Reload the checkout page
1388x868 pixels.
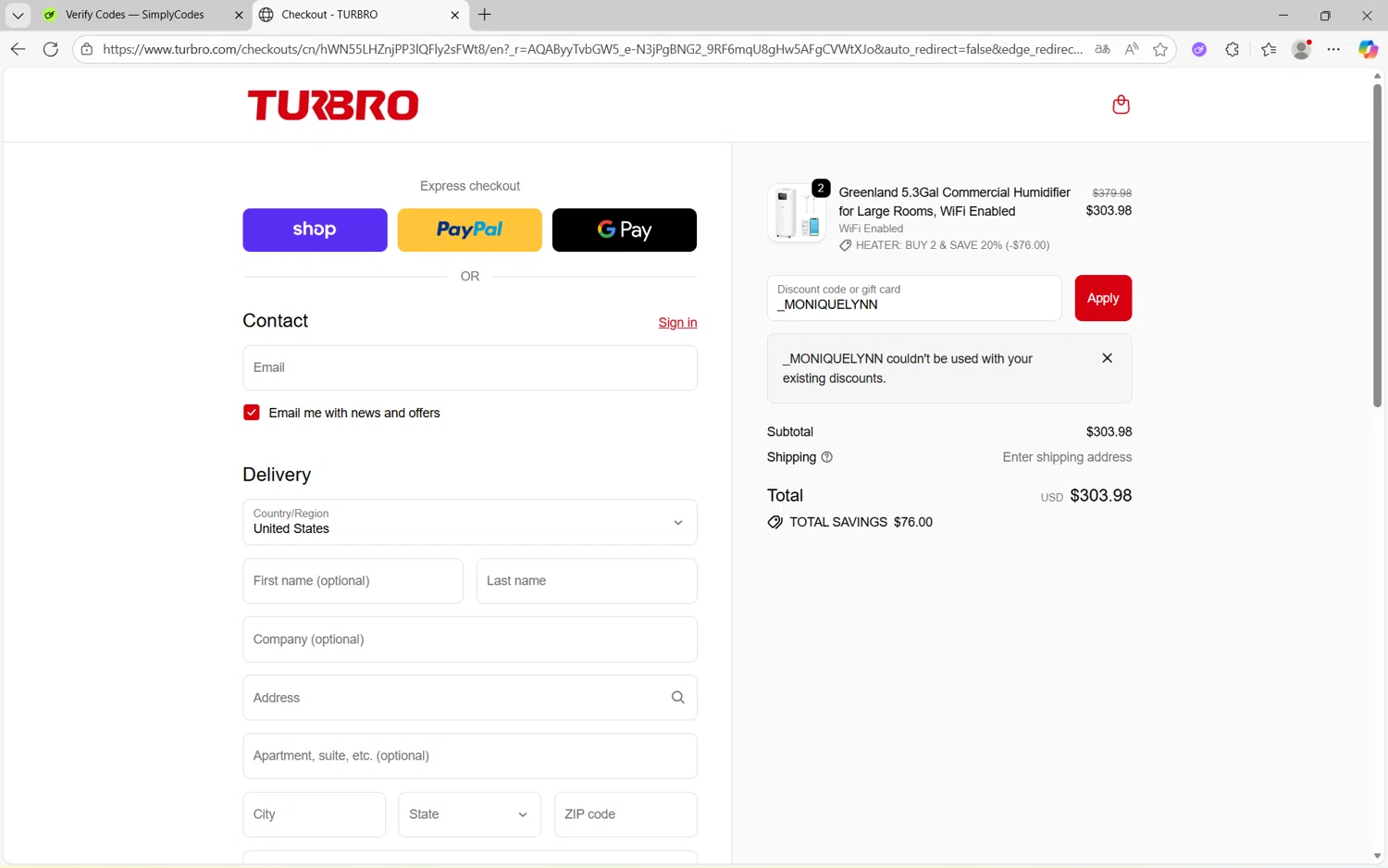tap(51, 49)
